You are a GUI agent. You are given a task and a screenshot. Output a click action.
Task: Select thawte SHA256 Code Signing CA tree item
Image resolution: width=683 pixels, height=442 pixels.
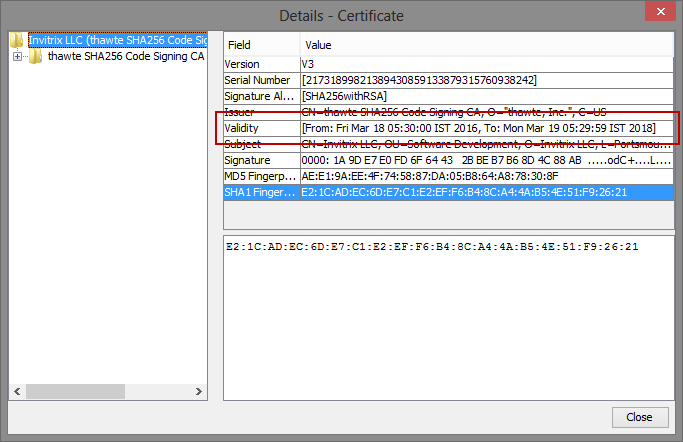pos(126,56)
